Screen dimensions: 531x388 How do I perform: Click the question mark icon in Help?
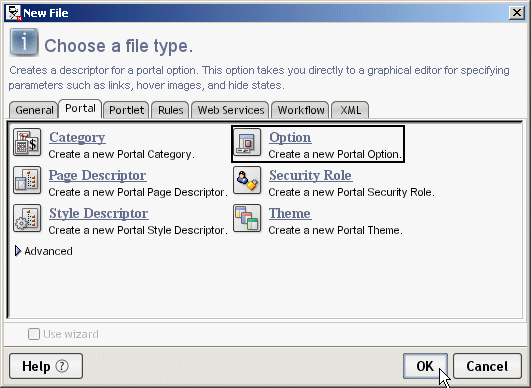(x=62, y=366)
